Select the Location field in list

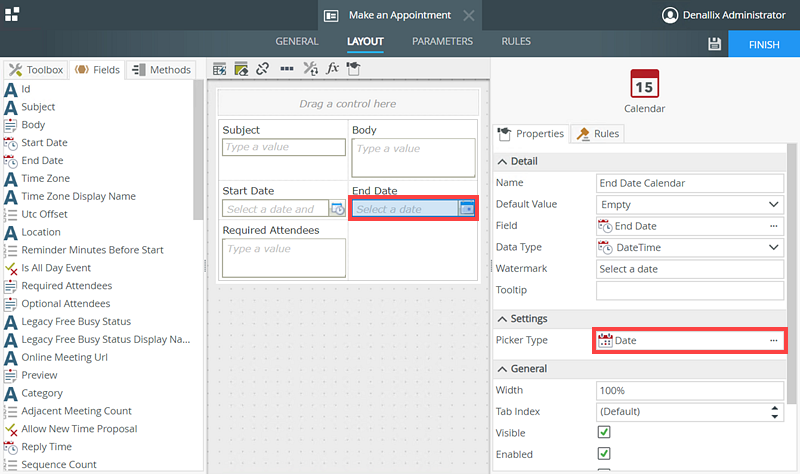(41, 232)
